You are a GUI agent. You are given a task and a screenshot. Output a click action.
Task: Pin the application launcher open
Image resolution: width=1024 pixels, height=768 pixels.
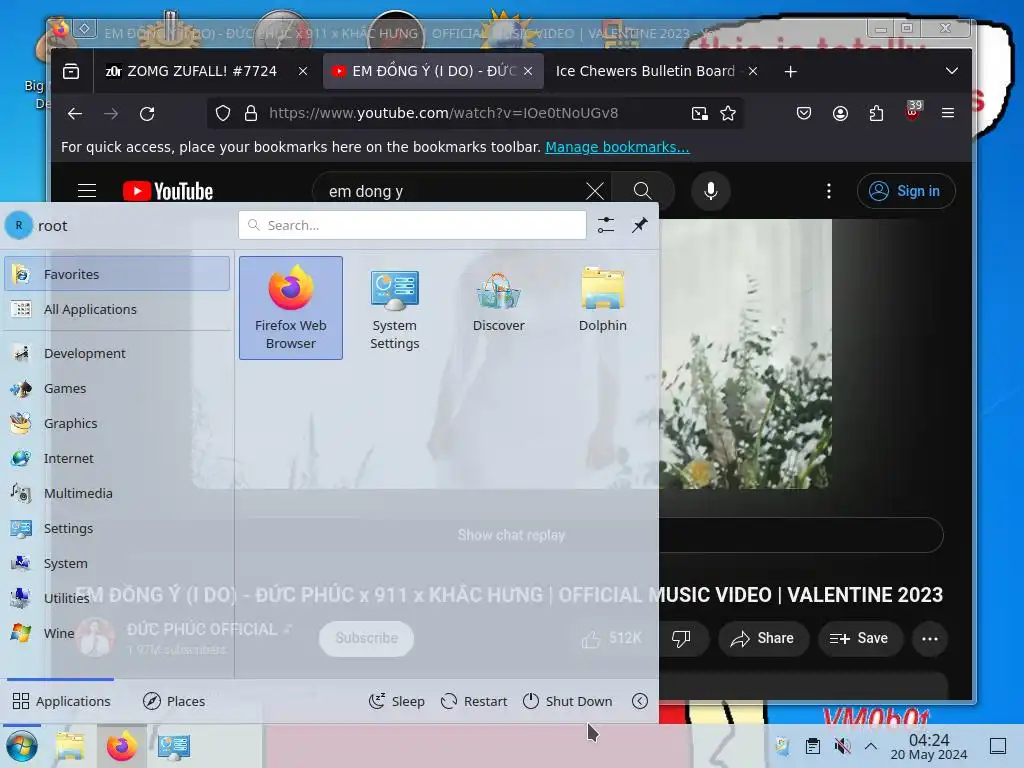point(639,225)
